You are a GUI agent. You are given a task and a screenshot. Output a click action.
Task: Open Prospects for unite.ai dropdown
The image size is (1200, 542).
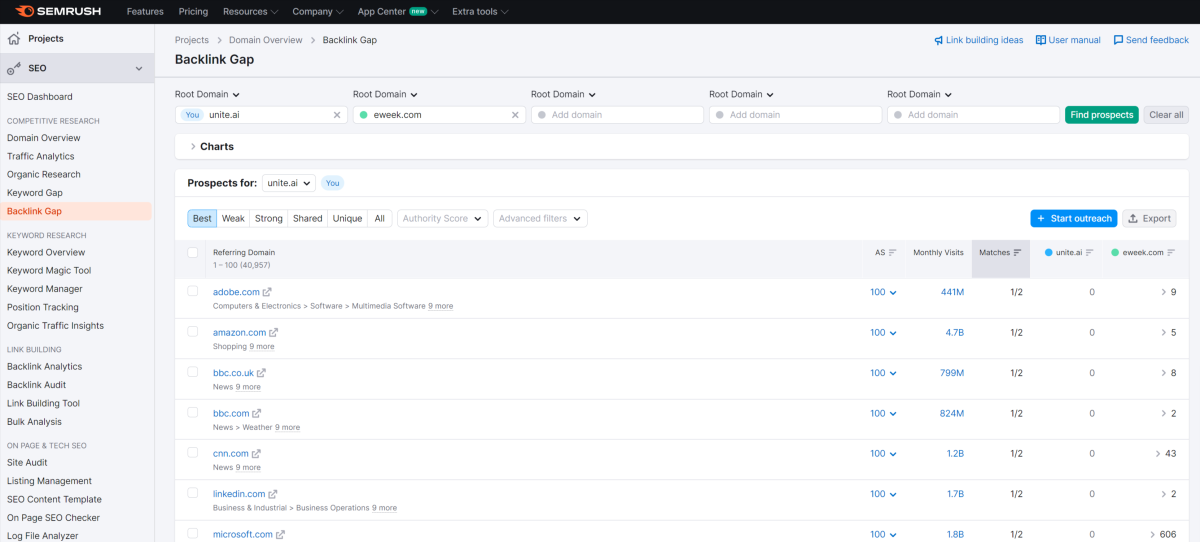pos(289,183)
